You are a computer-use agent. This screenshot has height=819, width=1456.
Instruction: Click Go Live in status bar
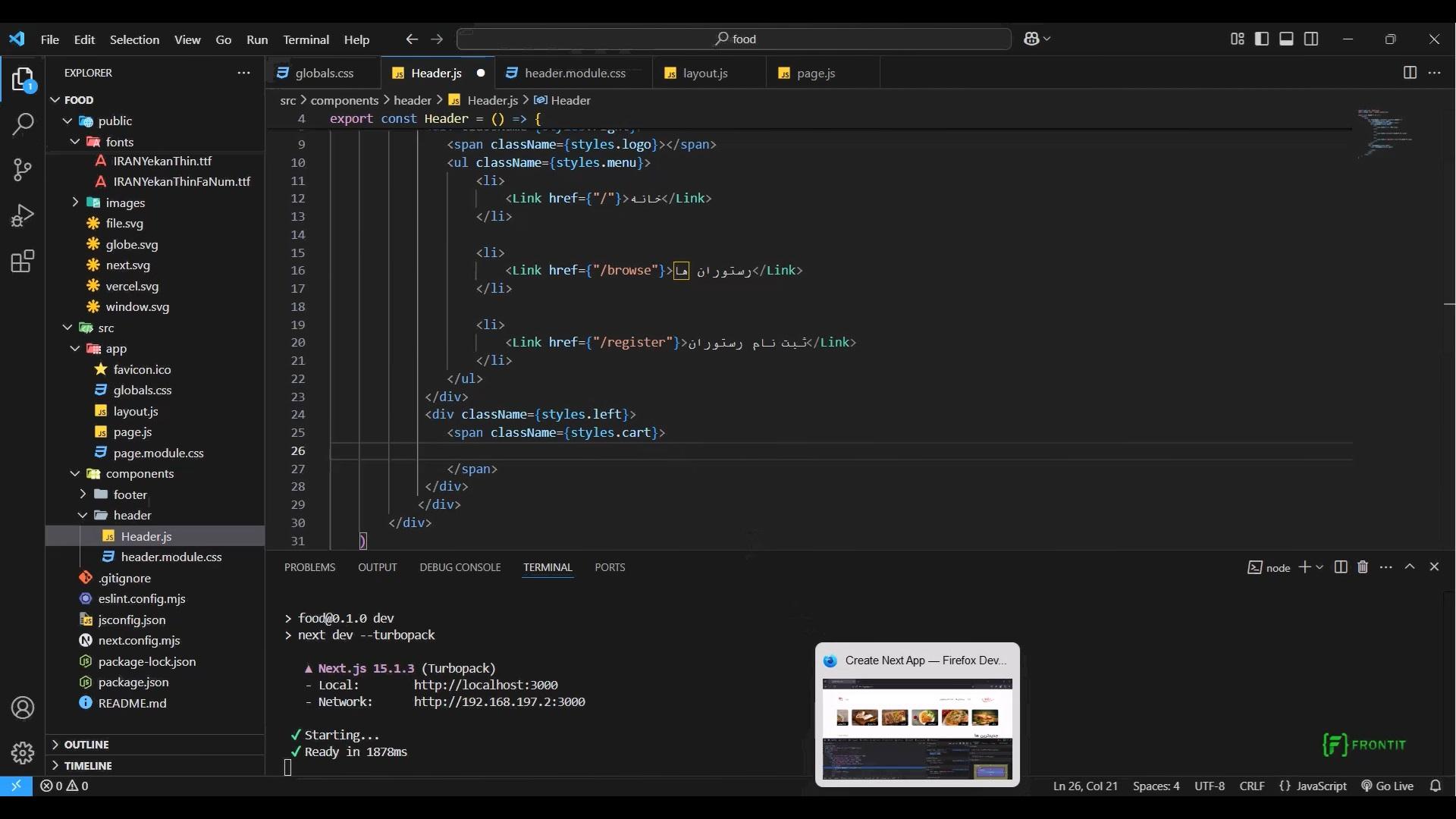pos(1387,786)
